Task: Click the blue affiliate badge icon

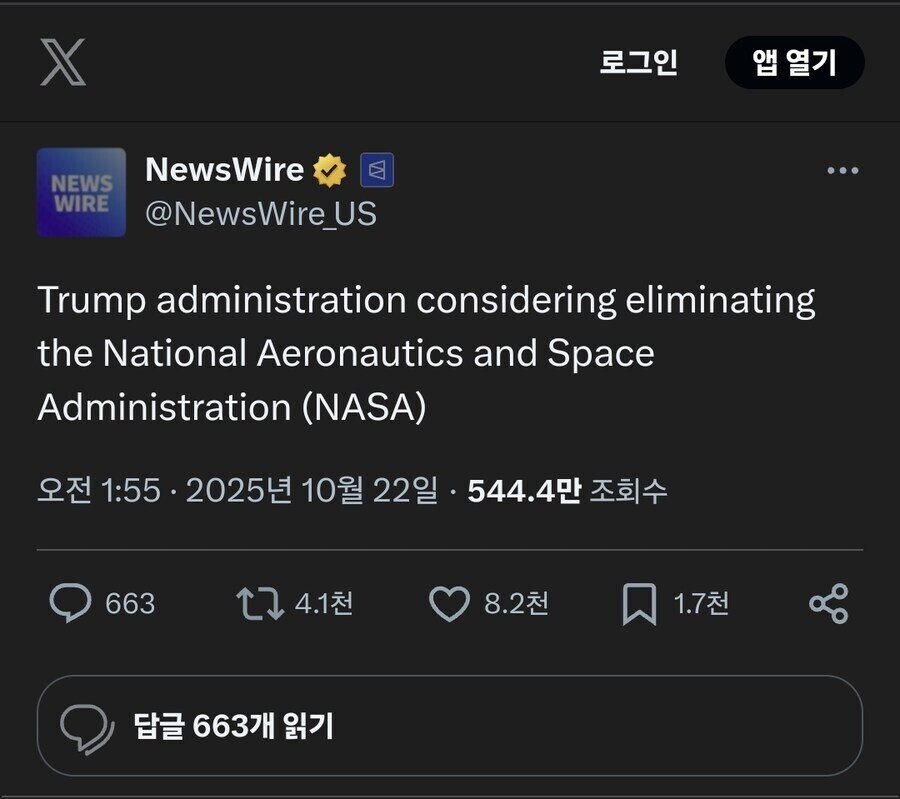Action: (376, 171)
